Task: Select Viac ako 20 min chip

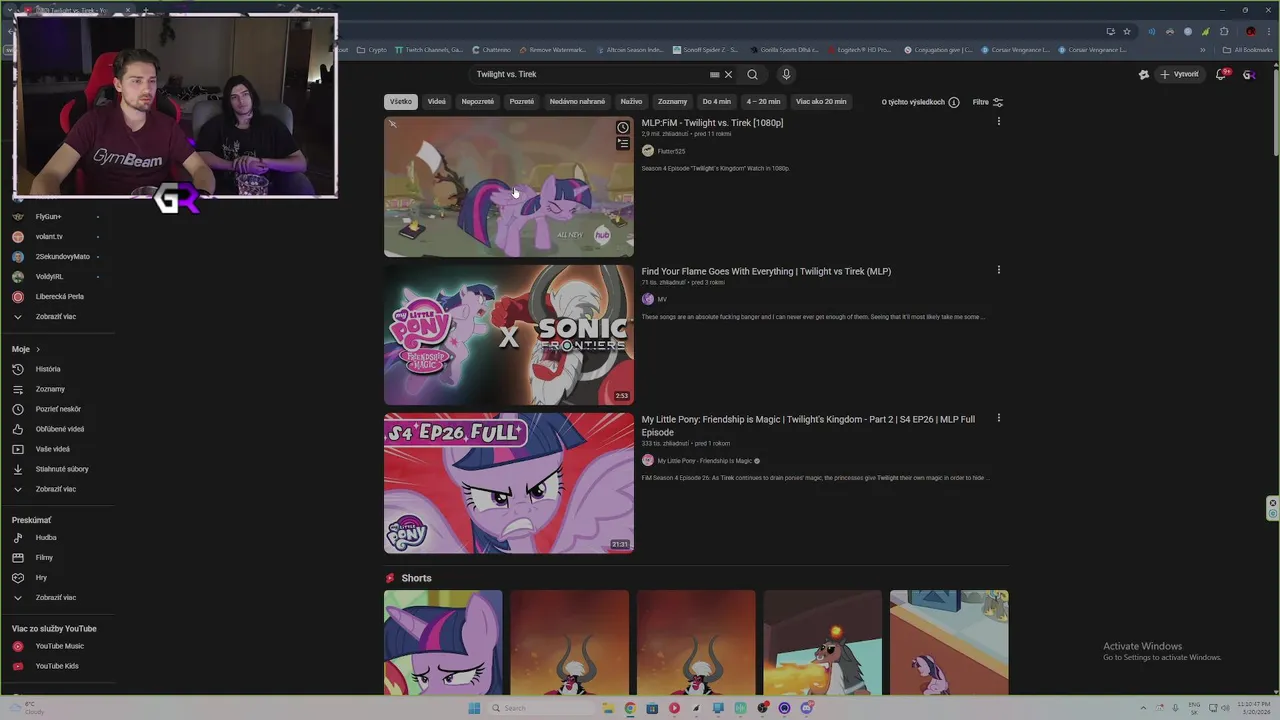Action: 821,102
